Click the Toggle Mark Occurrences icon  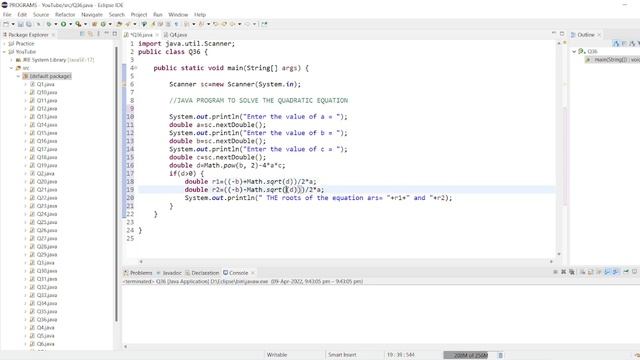(153, 24)
